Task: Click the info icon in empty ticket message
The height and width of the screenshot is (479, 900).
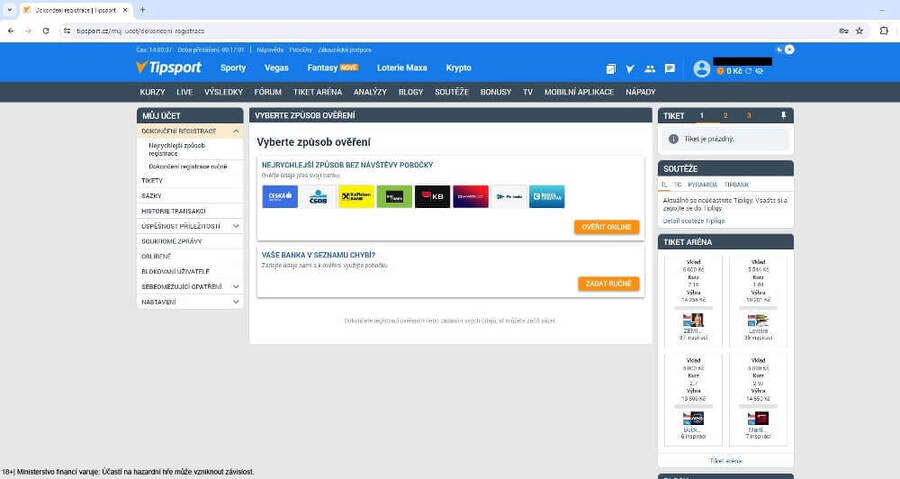Action: pos(673,139)
